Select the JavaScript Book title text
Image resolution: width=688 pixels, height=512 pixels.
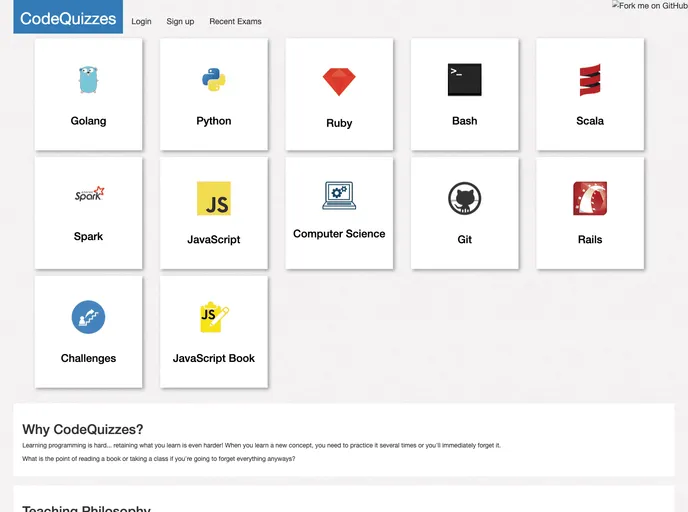[214, 358]
